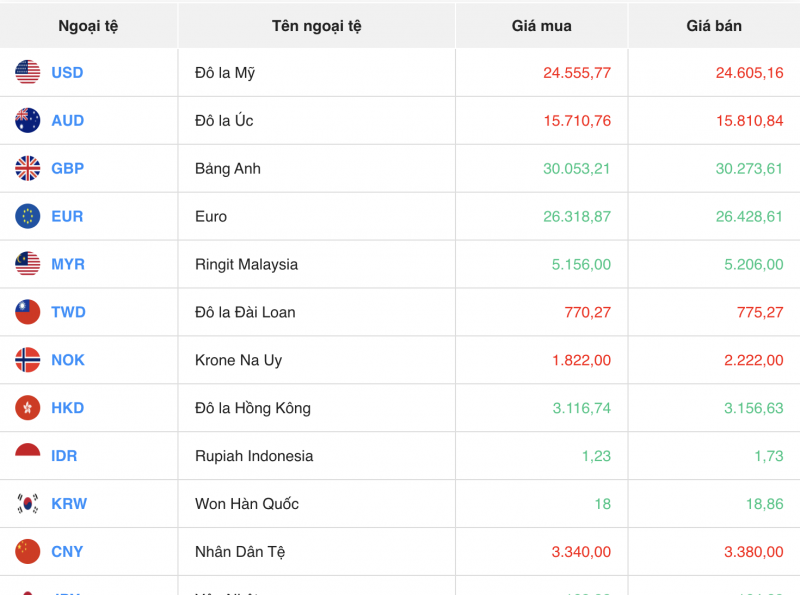The height and width of the screenshot is (595, 800).
Task: Select the Chinese flag icon
Action: click(28, 551)
